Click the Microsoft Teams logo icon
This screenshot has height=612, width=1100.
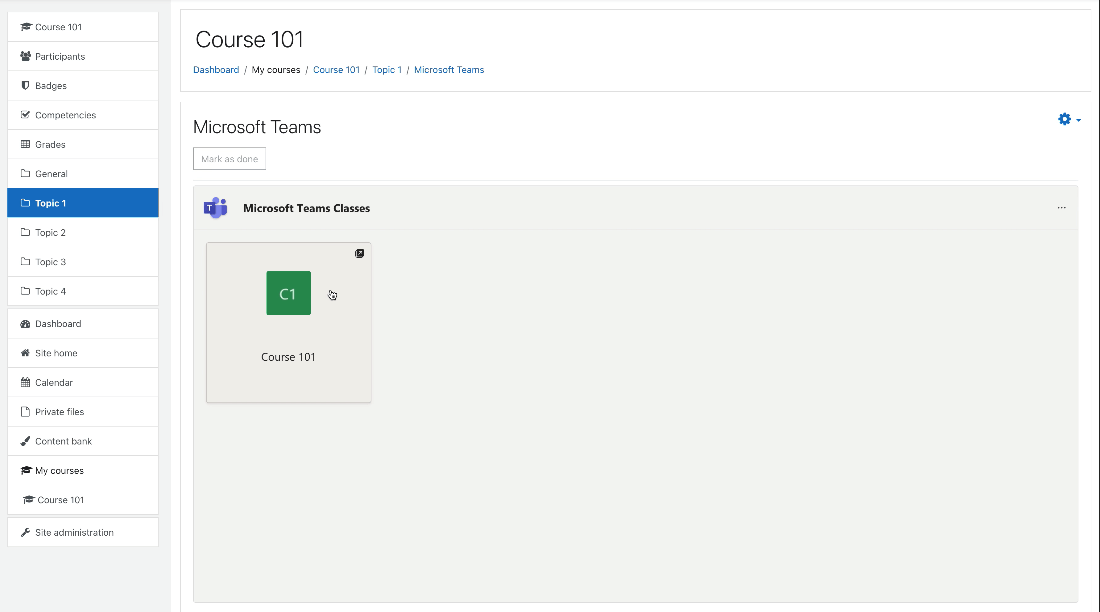tap(215, 208)
